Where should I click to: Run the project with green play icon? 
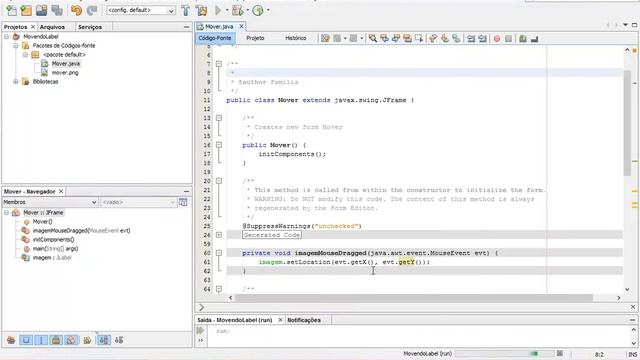click(218, 10)
